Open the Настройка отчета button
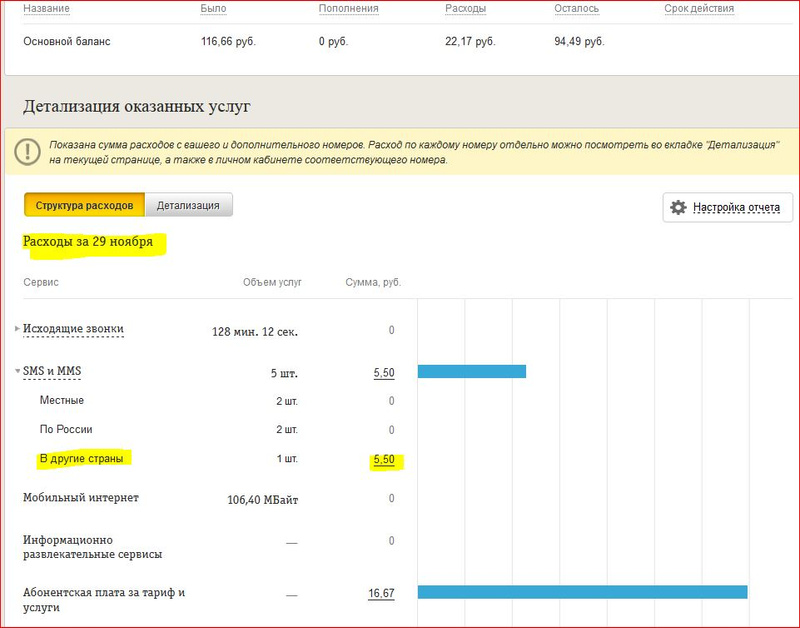Image resolution: width=800 pixels, height=628 pixels. [728, 208]
